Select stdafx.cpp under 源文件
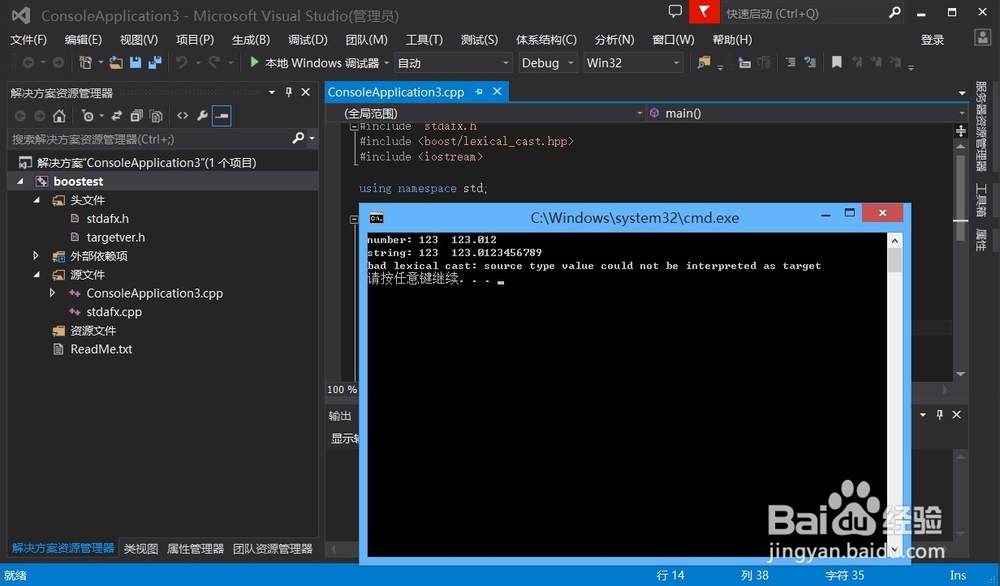Image resolution: width=1000 pixels, height=586 pixels. [x=113, y=311]
